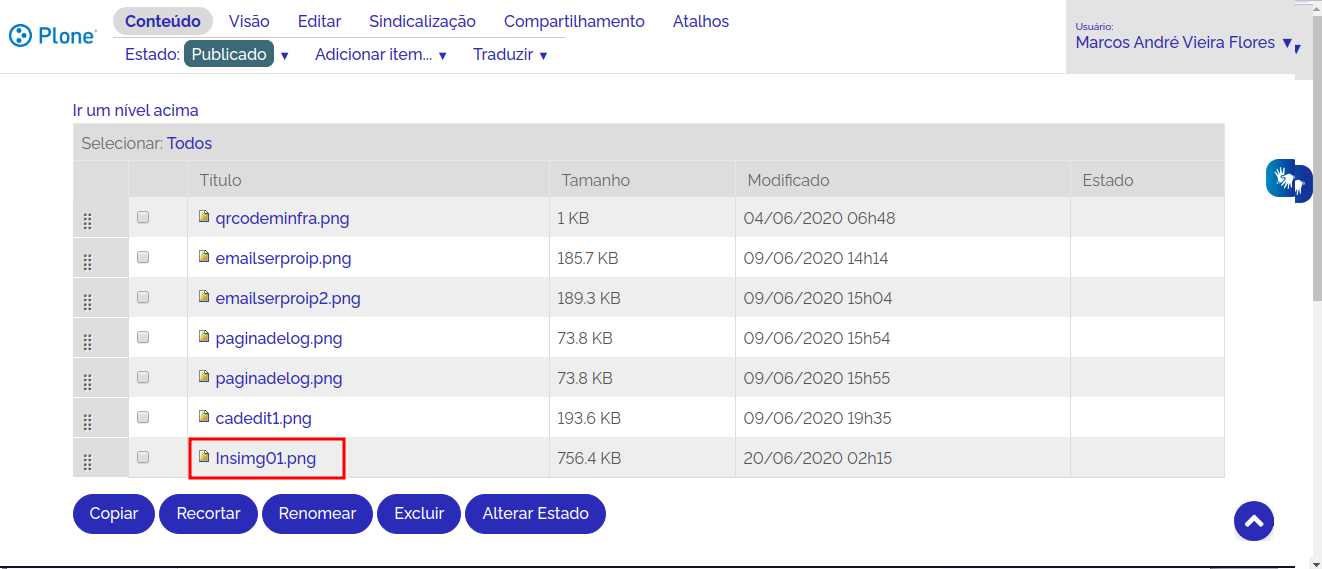Open the cadedit1.png file link

pos(263,418)
